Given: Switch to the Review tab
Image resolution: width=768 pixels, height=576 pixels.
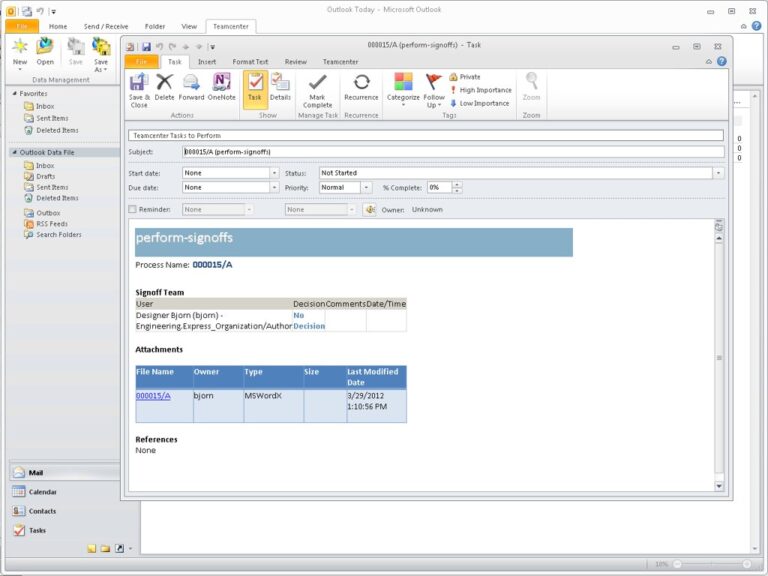Looking at the screenshot, I should point(295,62).
